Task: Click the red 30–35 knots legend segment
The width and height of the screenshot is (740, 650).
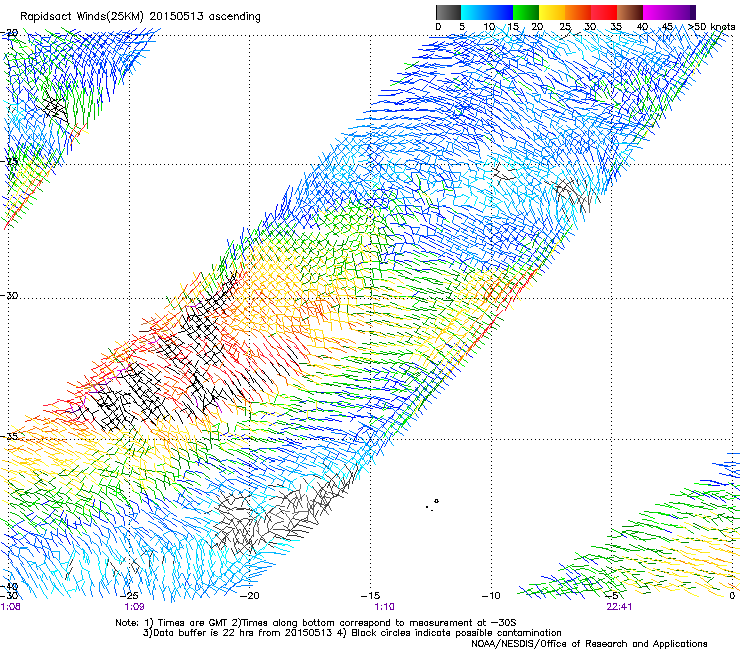Action: click(604, 12)
